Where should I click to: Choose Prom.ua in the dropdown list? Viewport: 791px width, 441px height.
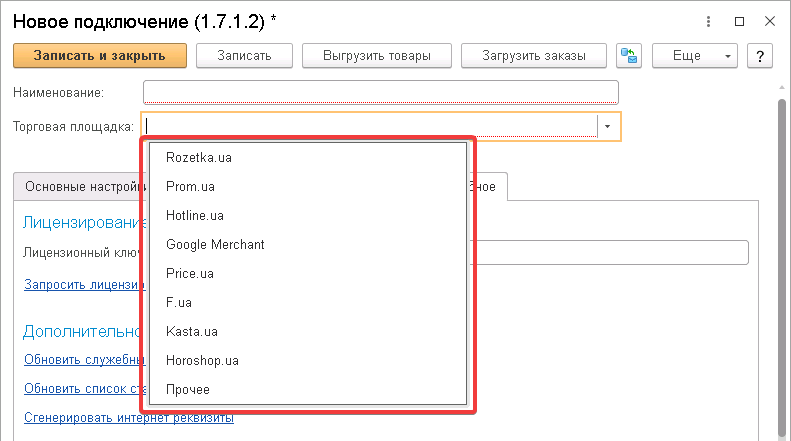pyautogui.click(x=190, y=187)
